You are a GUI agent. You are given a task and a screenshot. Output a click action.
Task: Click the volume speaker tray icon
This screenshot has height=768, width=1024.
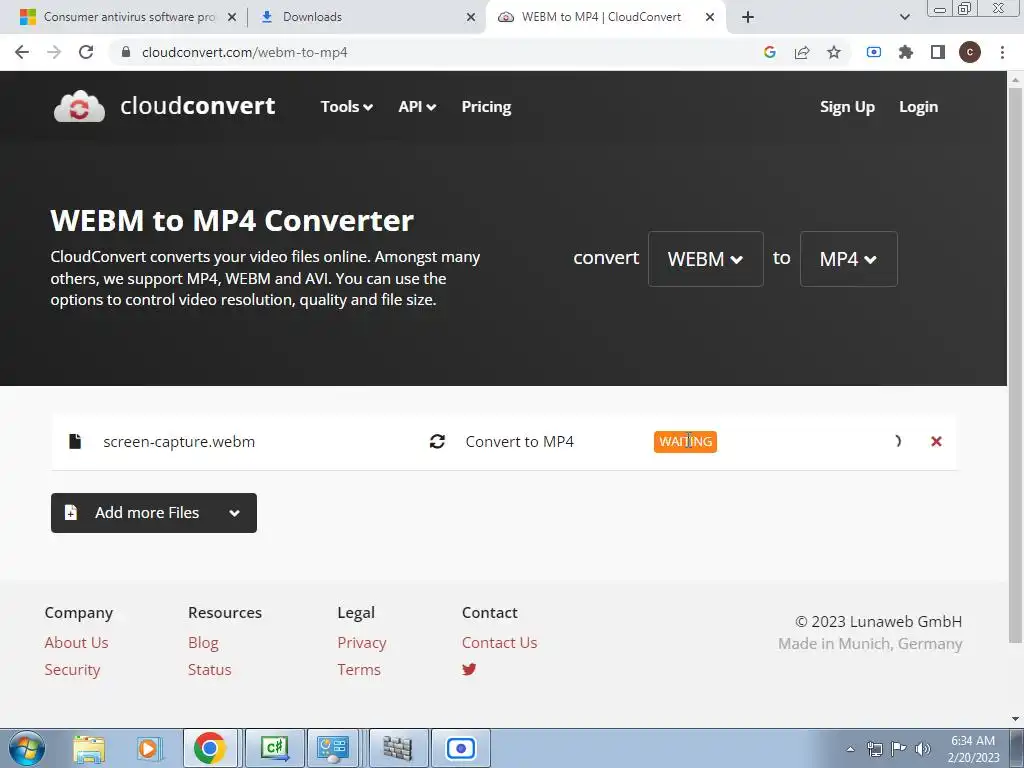(923, 749)
